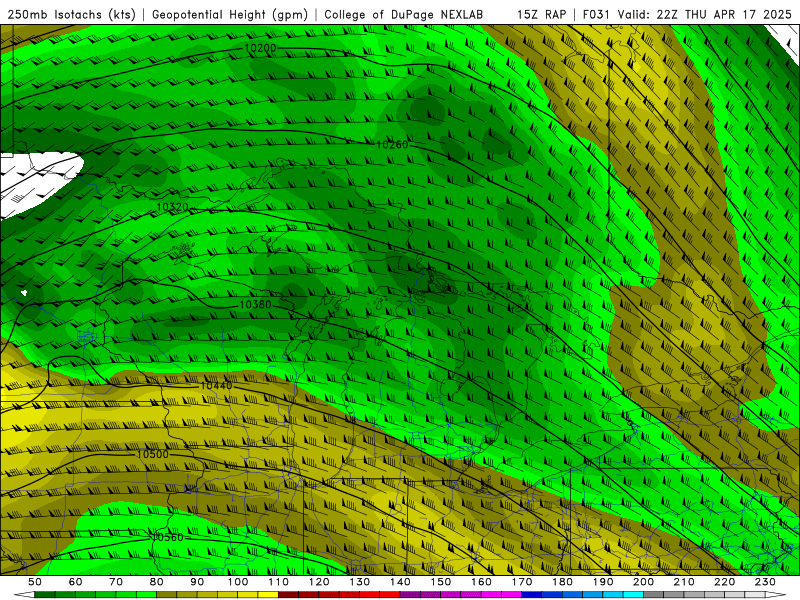Click the 180 label on the color scale
The height and width of the screenshot is (600, 800).
562,582
